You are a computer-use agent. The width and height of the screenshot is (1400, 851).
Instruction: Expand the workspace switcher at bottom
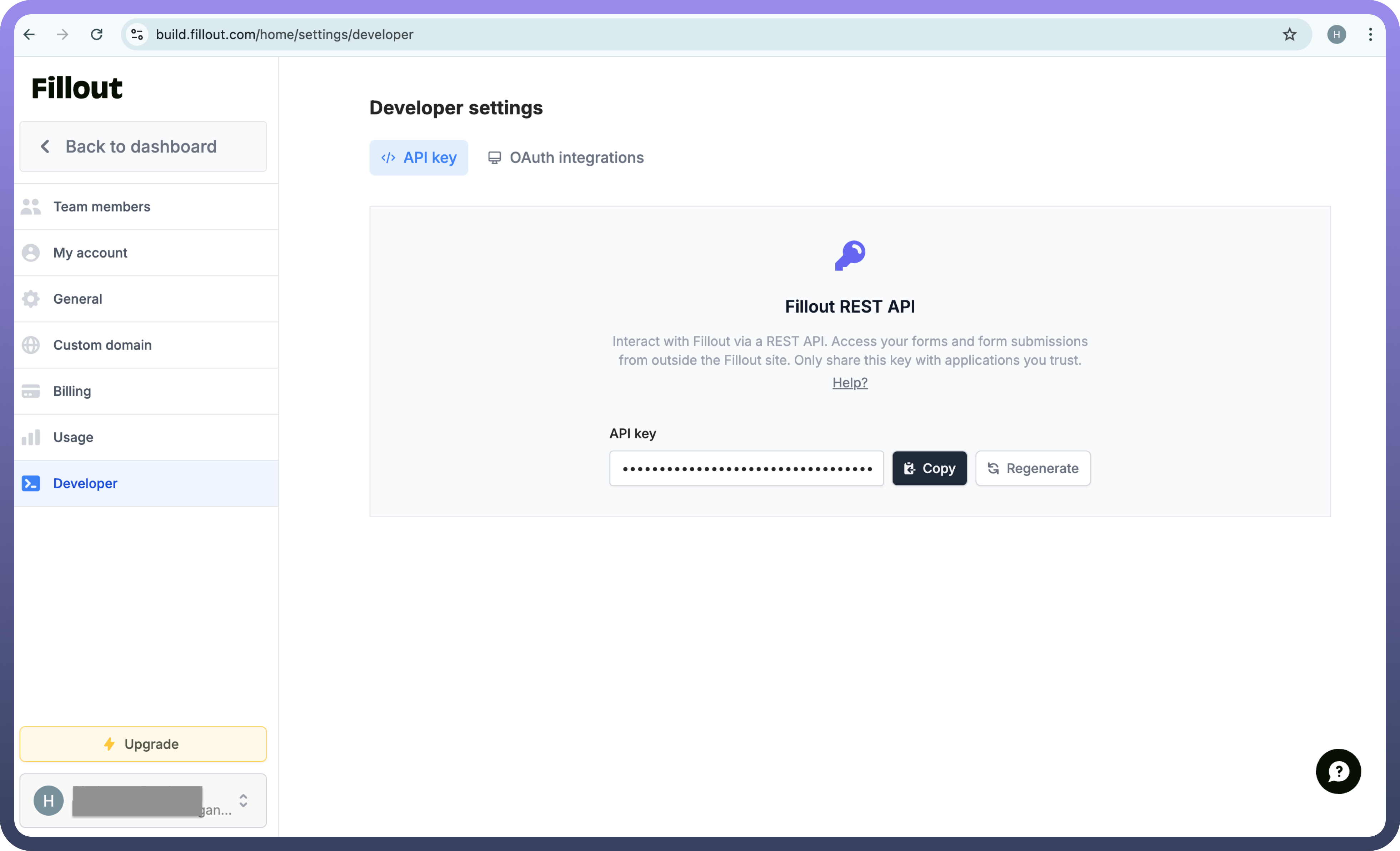[243, 800]
